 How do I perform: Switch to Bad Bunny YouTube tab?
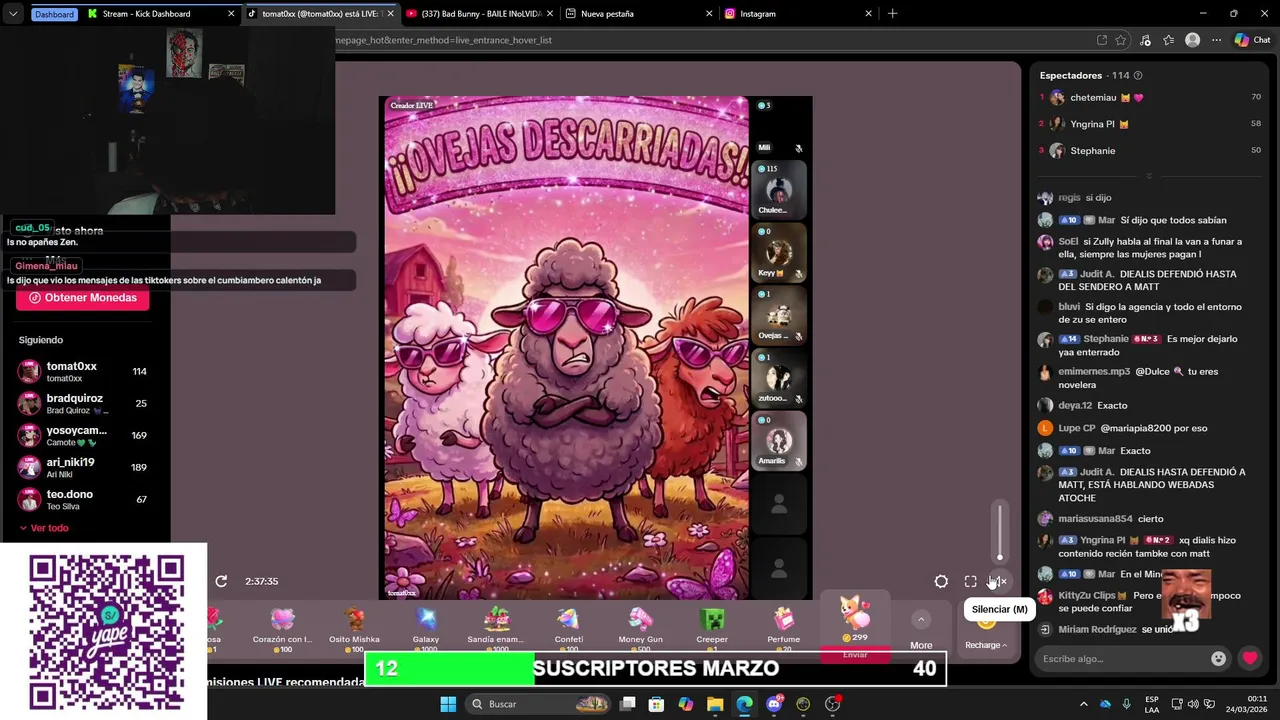tap(479, 14)
